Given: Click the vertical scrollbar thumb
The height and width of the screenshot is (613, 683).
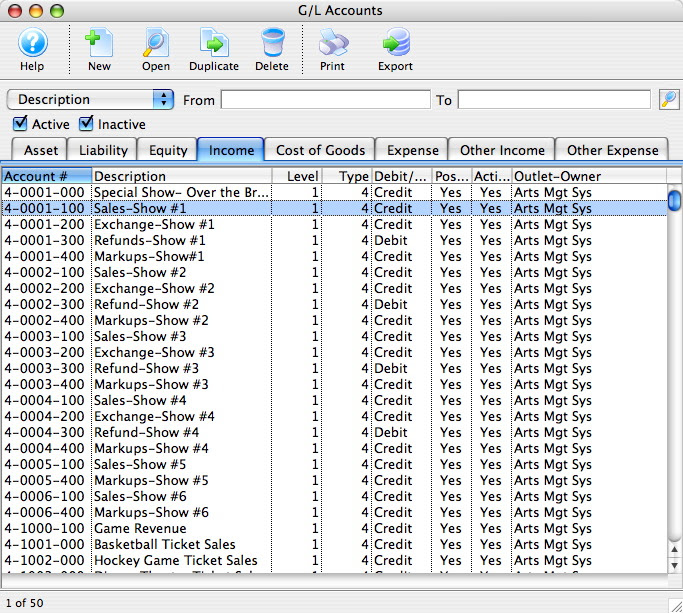Looking at the screenshot, I should coord(675,200).
